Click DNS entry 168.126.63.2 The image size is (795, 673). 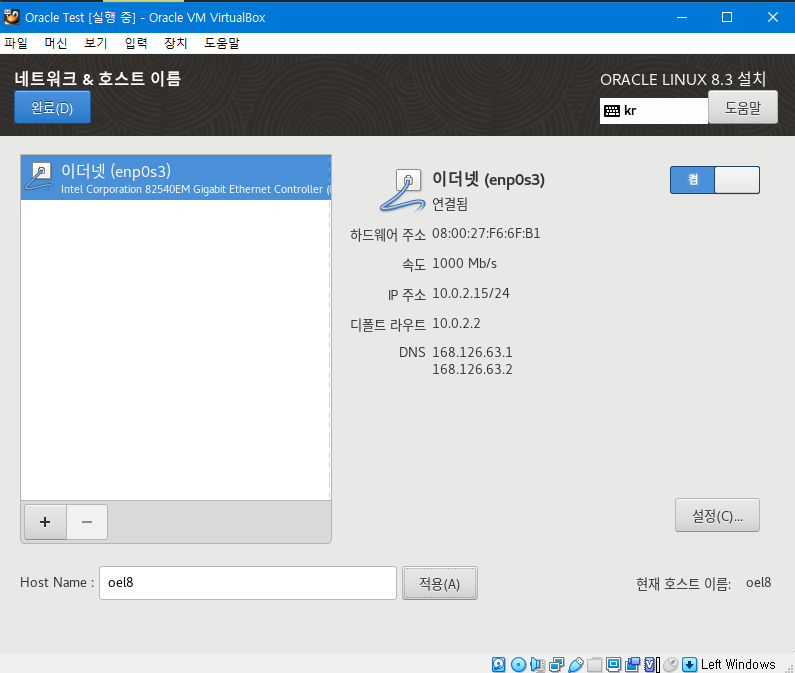pyautogui.click(x=472, y=370)
